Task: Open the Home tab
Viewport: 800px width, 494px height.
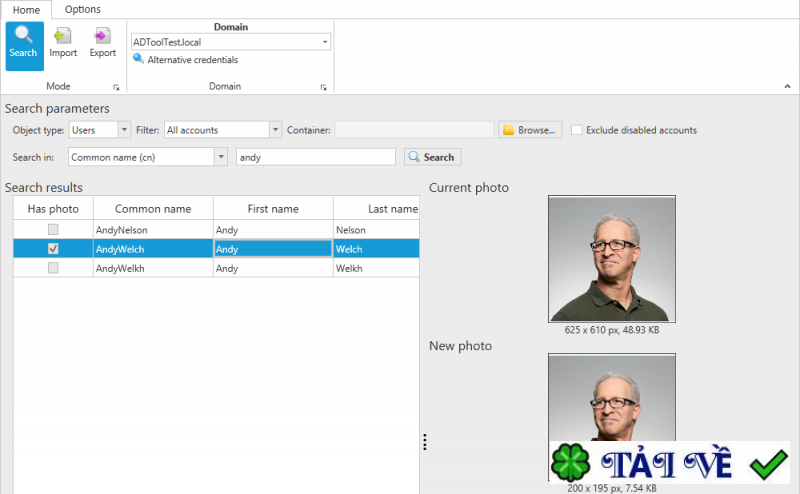Action: click(x=27, y=10)
